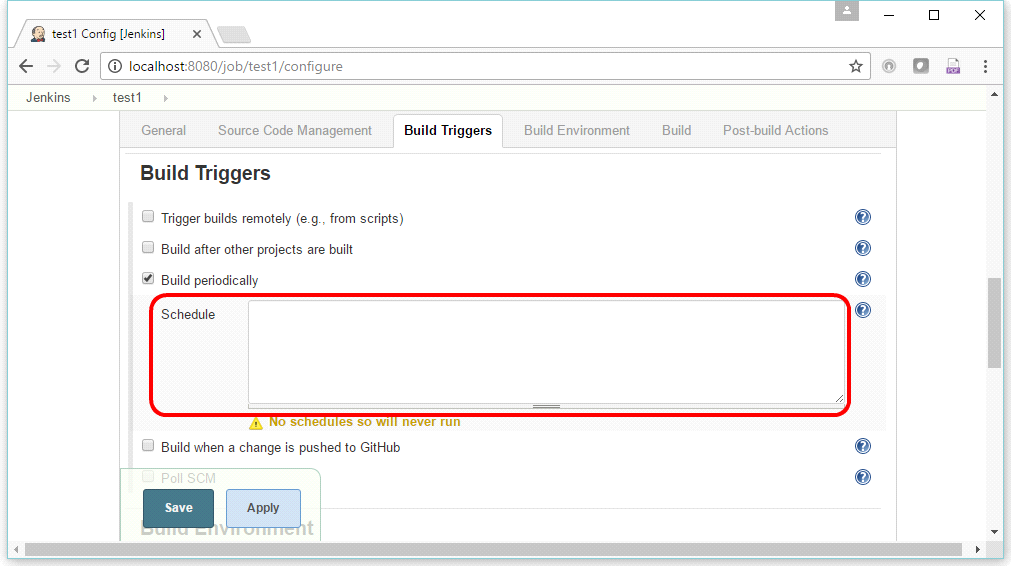Check Build after other projects are built
This screenshot has height=566, width=1011.
[x=148, y=248]
